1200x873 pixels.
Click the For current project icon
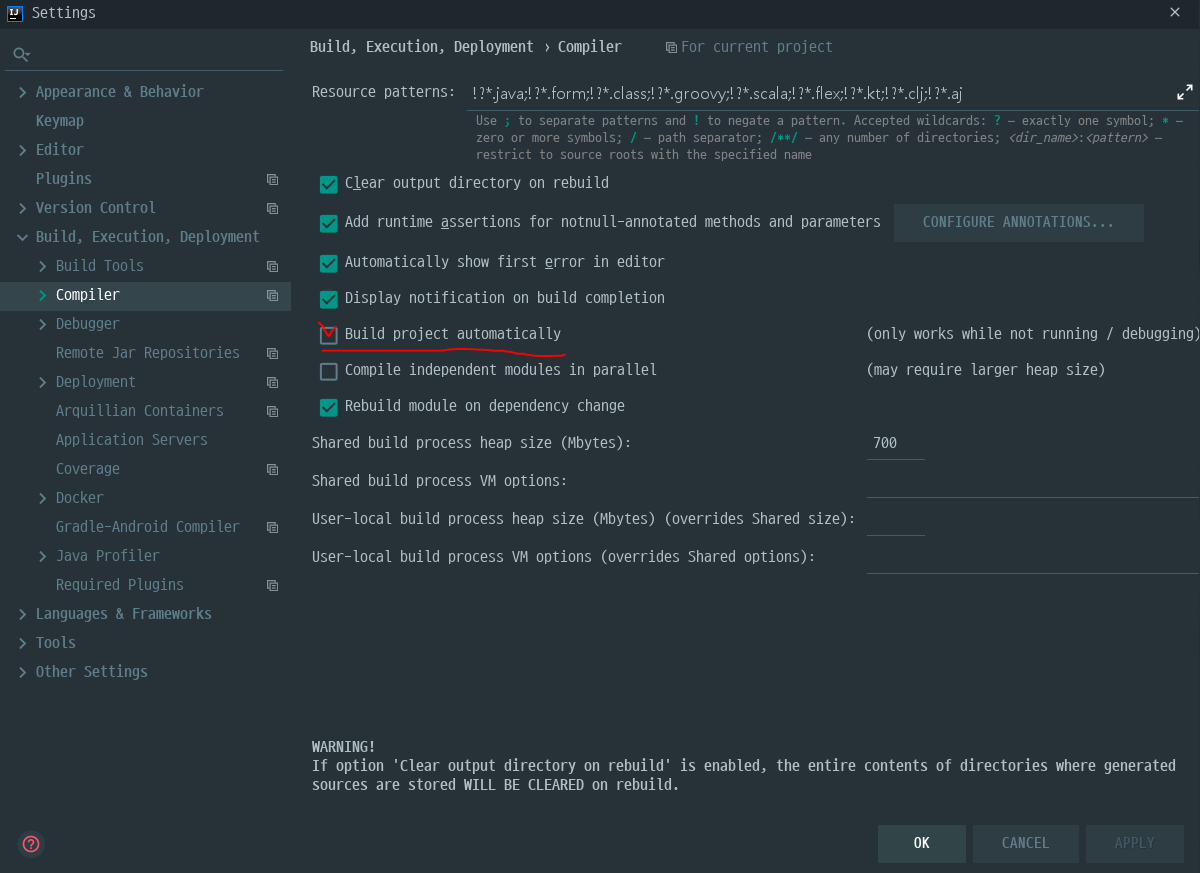[671, 47]
